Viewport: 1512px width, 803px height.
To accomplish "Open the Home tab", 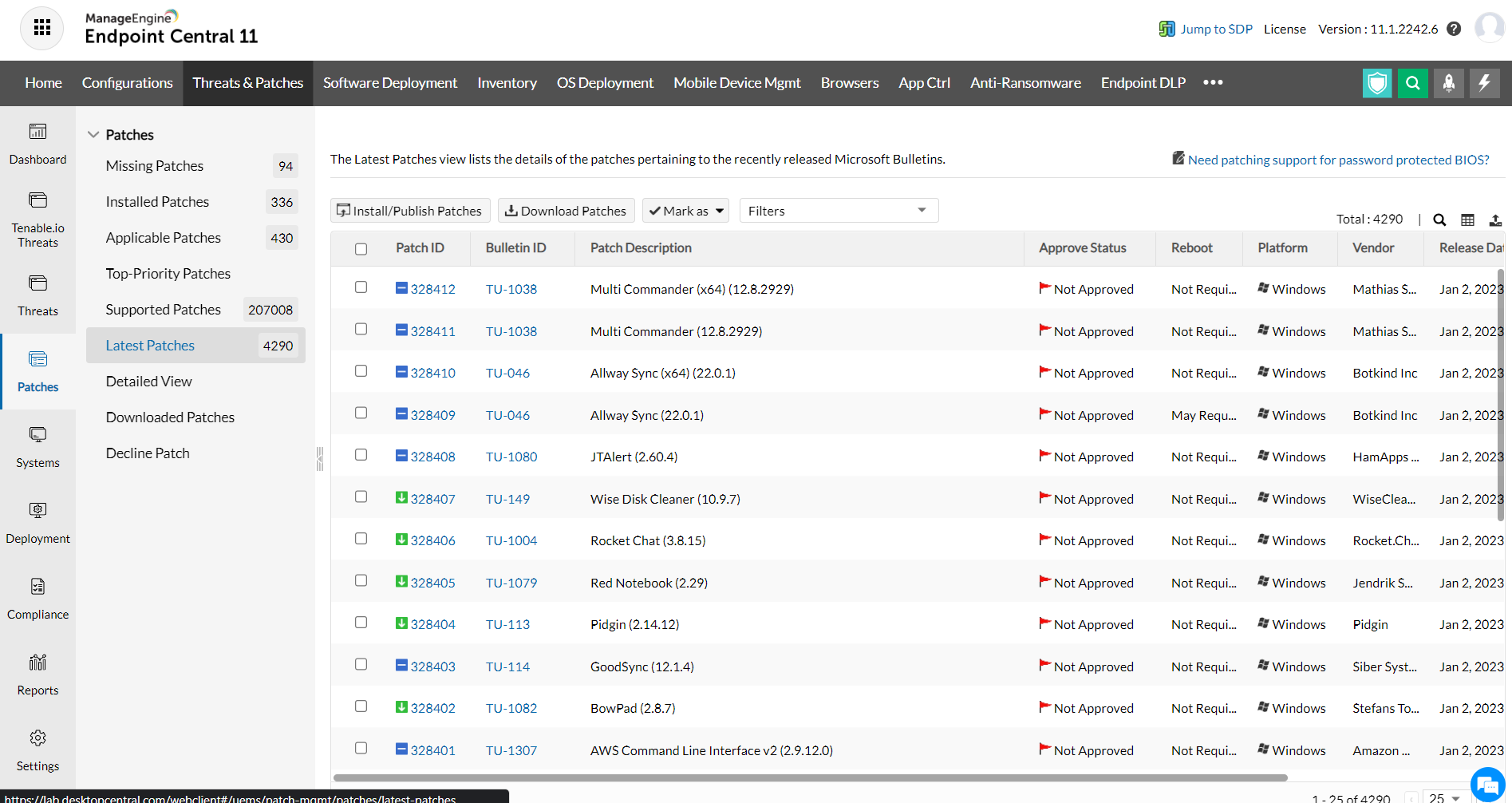I will point(43,83).
